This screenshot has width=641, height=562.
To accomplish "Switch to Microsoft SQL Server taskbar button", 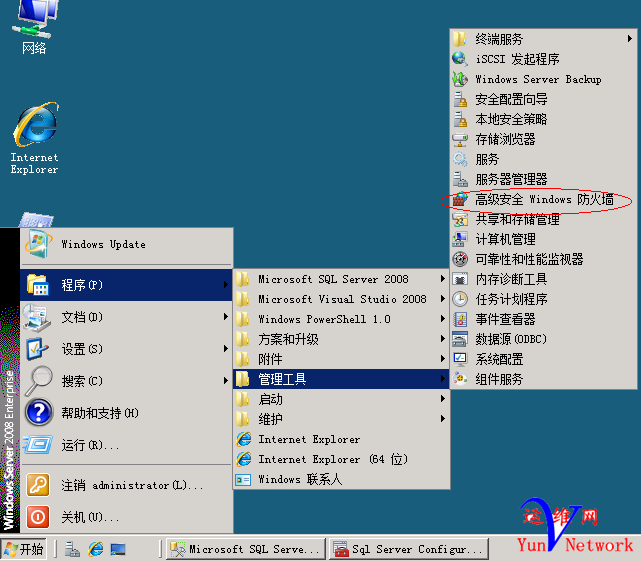I will coord(246,549).
